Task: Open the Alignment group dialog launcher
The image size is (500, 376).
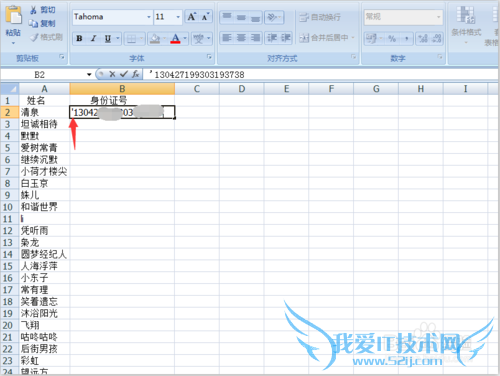Action: pyautogui.click(x=353, y=57)
